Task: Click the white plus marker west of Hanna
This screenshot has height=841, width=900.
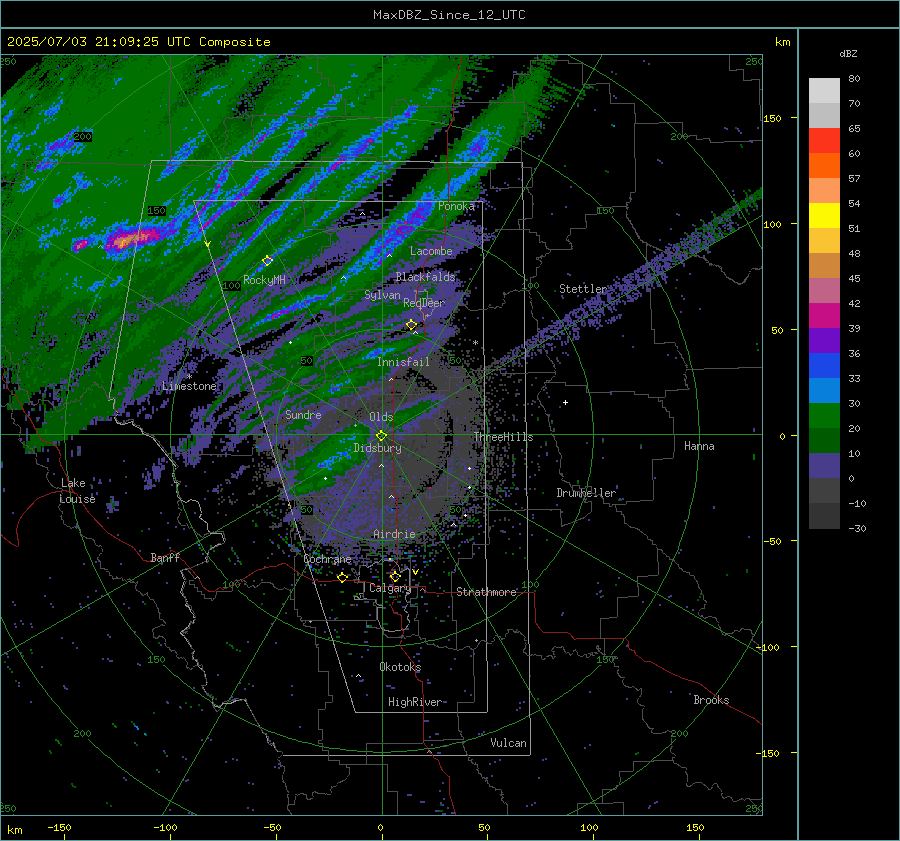Action: tap(565, 402)
